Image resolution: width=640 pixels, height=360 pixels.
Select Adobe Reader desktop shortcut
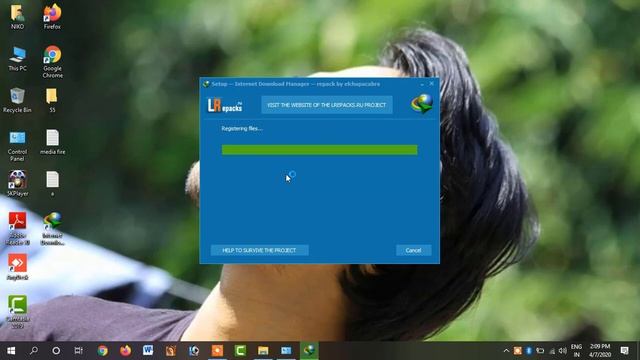click(17, 229)
